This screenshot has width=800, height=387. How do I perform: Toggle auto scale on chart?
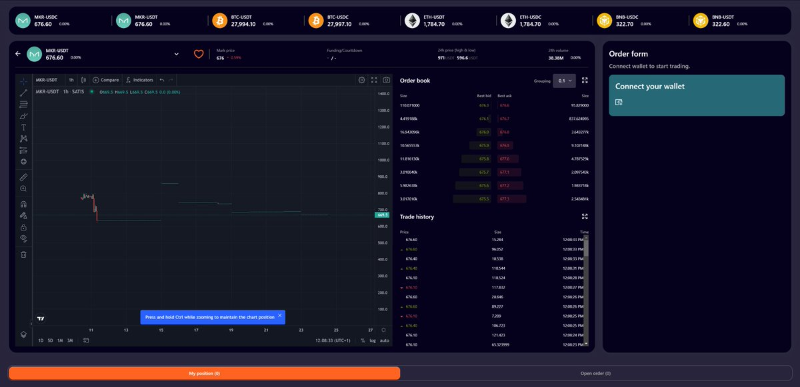(x=384, y=341)
